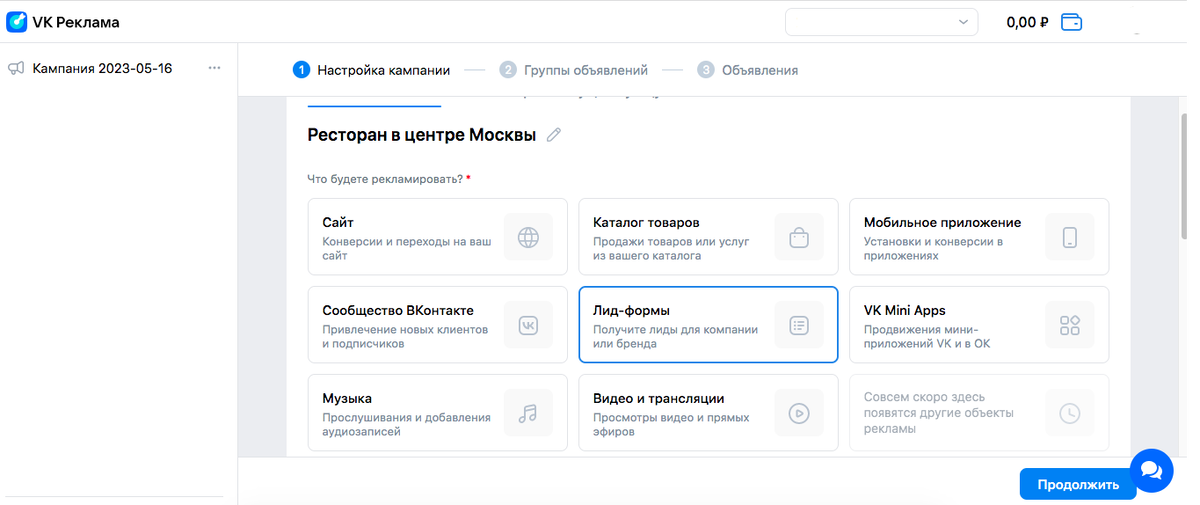Select the Видео и трансляции option
The width and height of the screenshot is (1200, 505).
pos(708,413)
